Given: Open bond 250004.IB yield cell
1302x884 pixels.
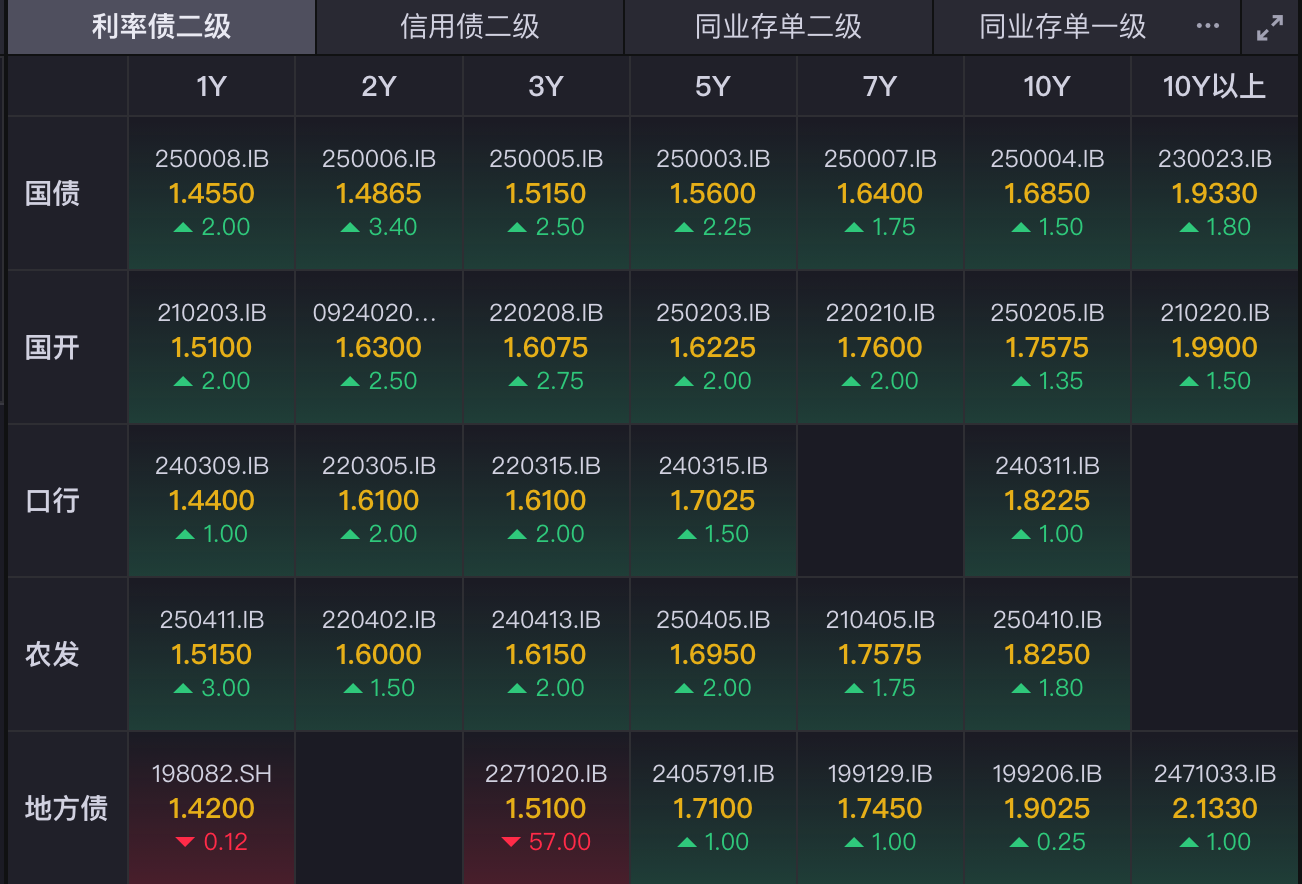Looking at the screenshot, I should click(1047, 193).
